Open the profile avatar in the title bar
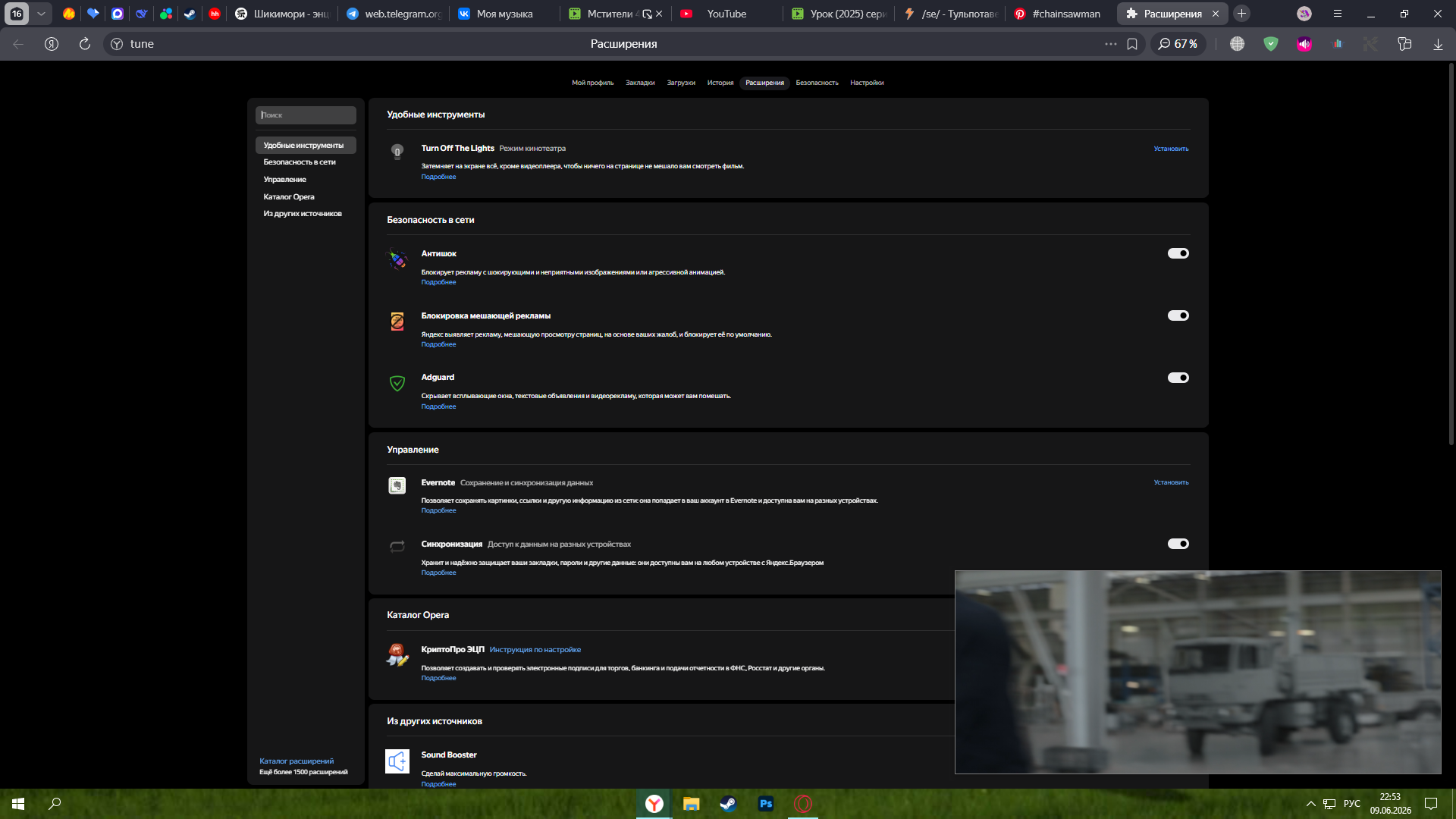 pos(1304,14)
